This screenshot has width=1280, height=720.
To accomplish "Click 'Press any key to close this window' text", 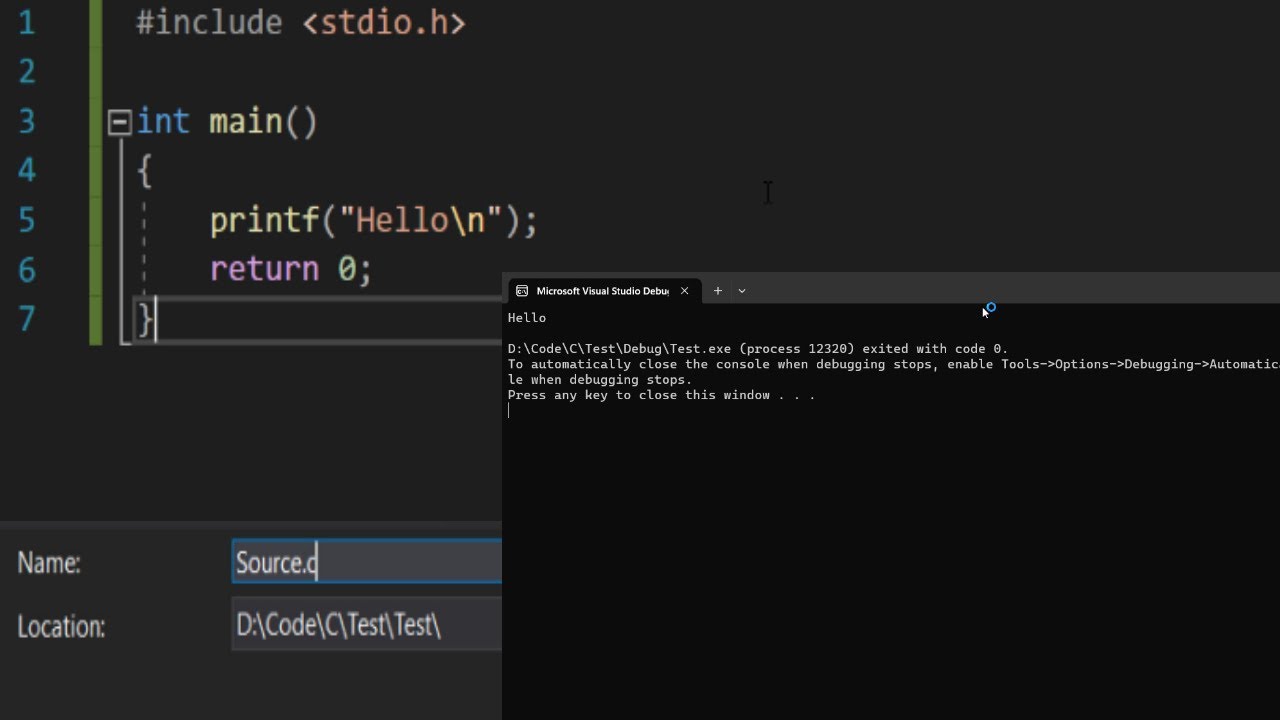I will coord(661,395).
